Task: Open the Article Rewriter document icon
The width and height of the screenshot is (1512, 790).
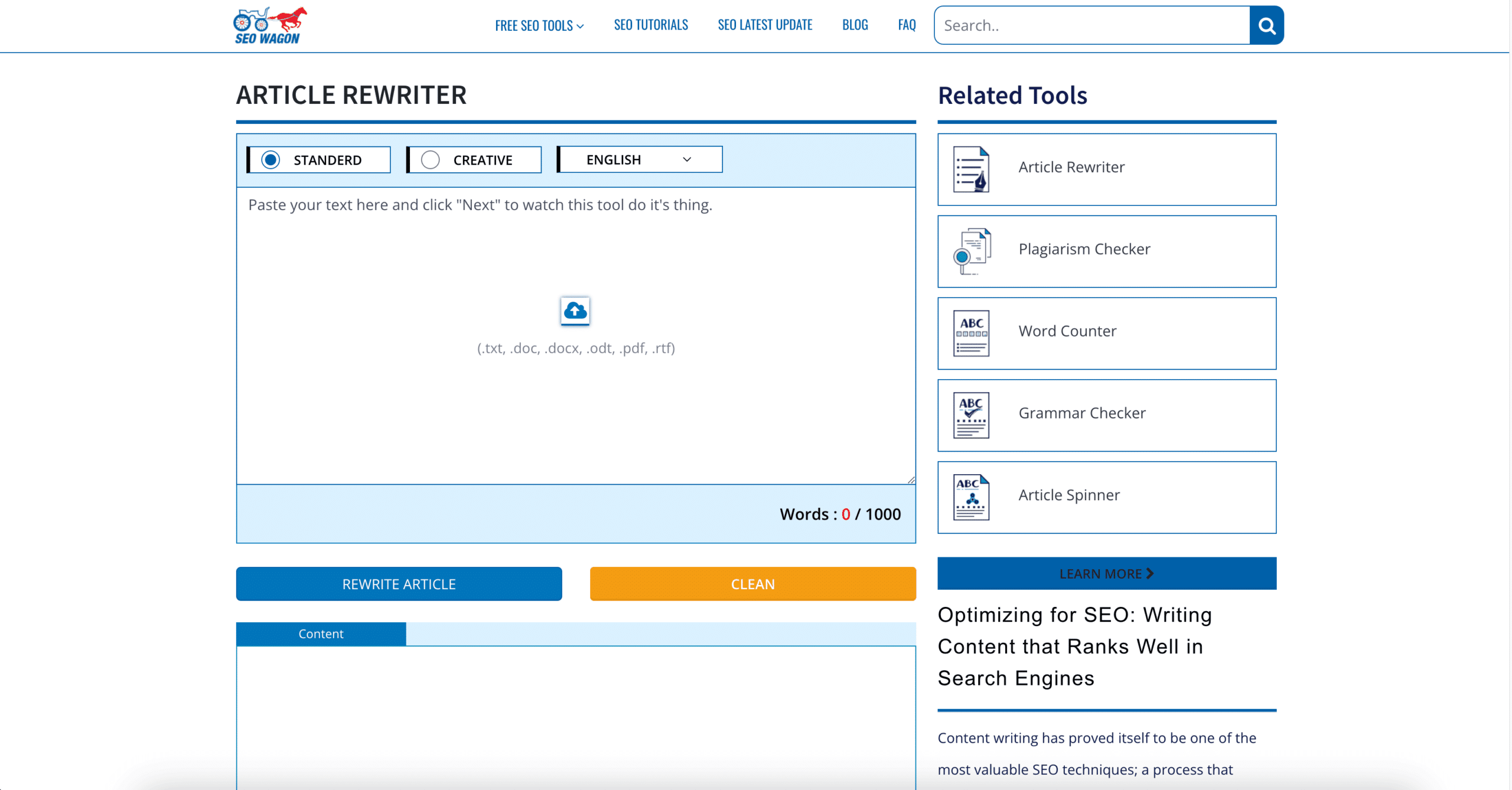Action: click(x=971, y=169)
